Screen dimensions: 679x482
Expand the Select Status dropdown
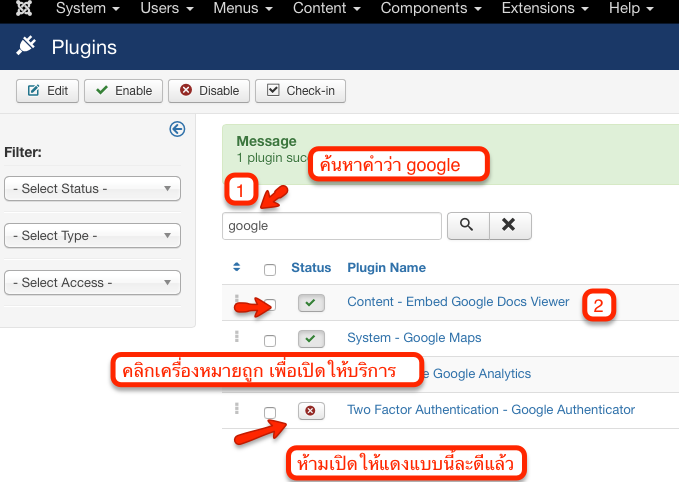point(92,188)
